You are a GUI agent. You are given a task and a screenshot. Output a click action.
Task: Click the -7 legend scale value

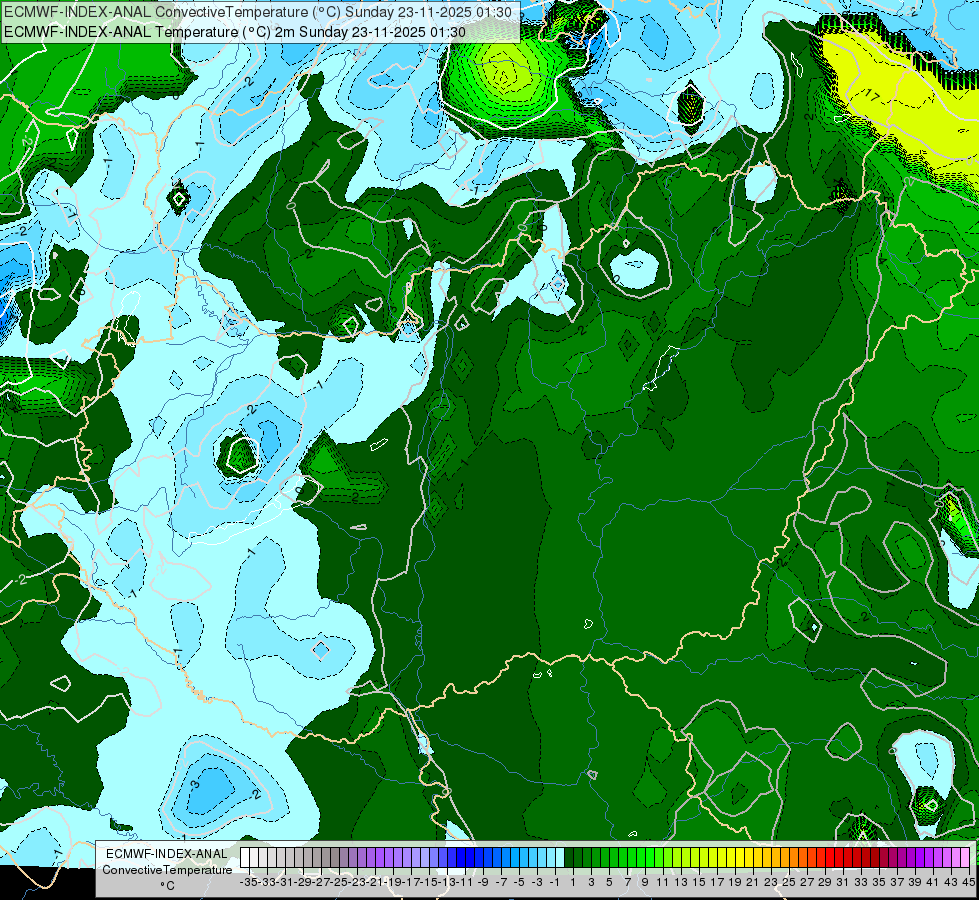501,883
